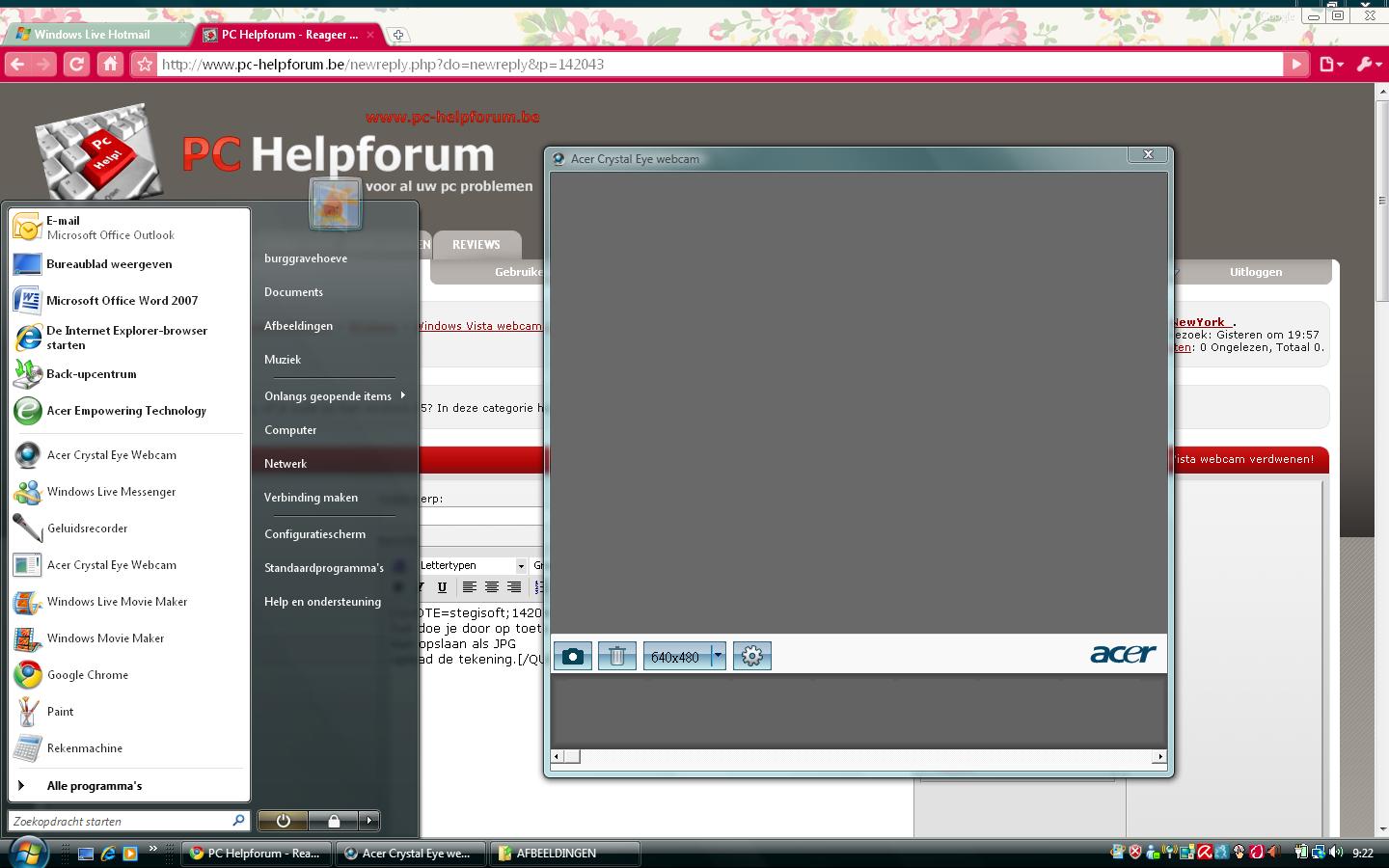Toggle underline formatting in forum editor
The width and height of the screenshot is (1389, 868).
click(x=442, y=586)
